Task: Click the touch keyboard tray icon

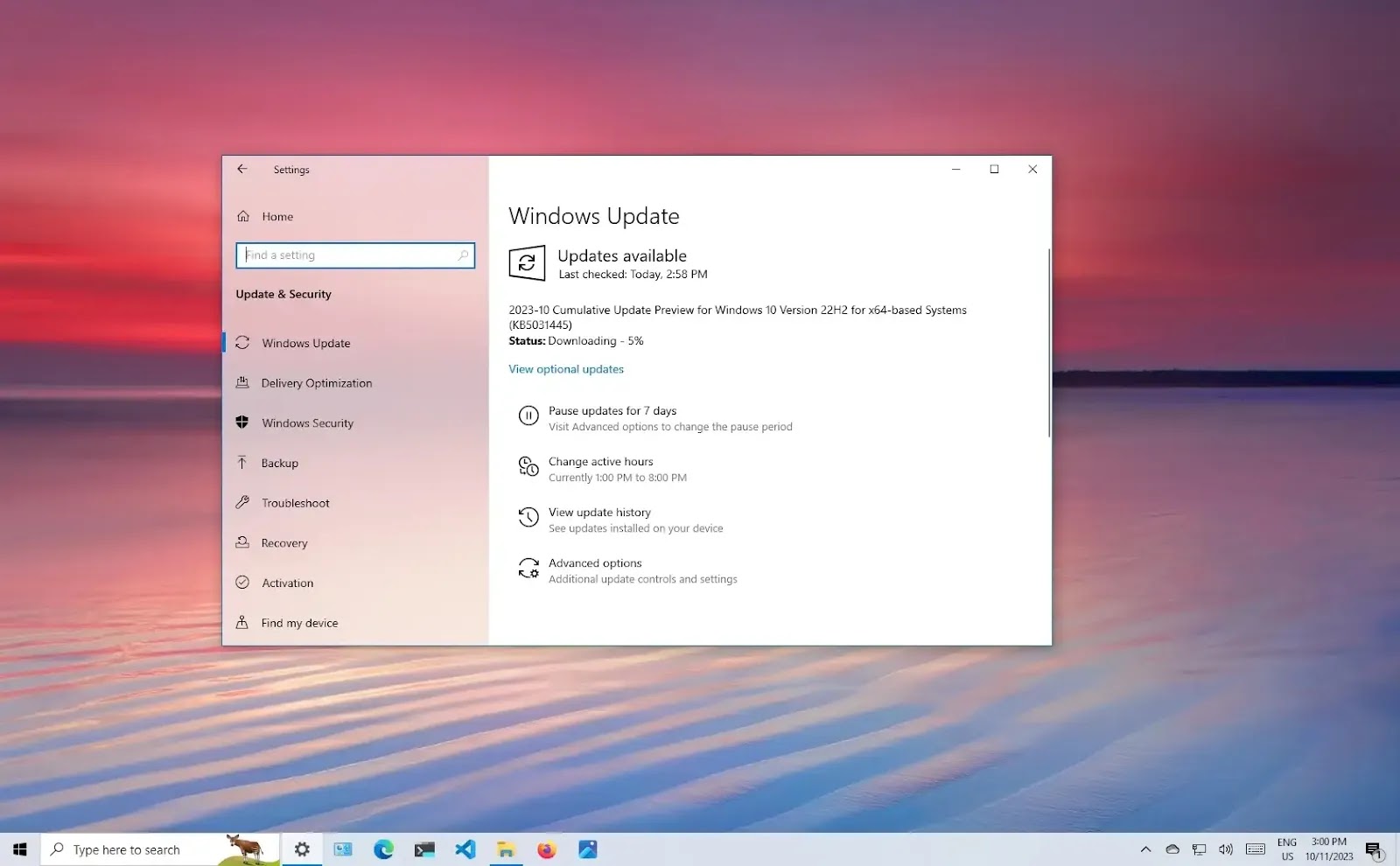Action: 1256,849
